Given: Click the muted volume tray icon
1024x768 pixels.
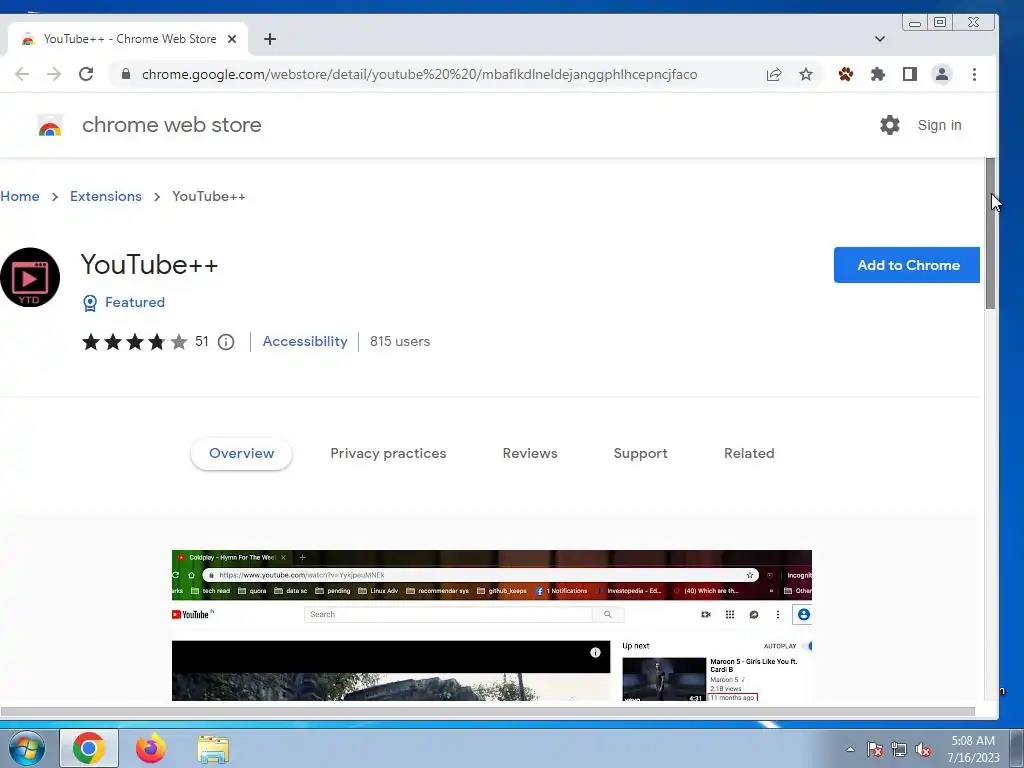Looking at the screenshot, I should pyautogui.click(x=923, y=750).
